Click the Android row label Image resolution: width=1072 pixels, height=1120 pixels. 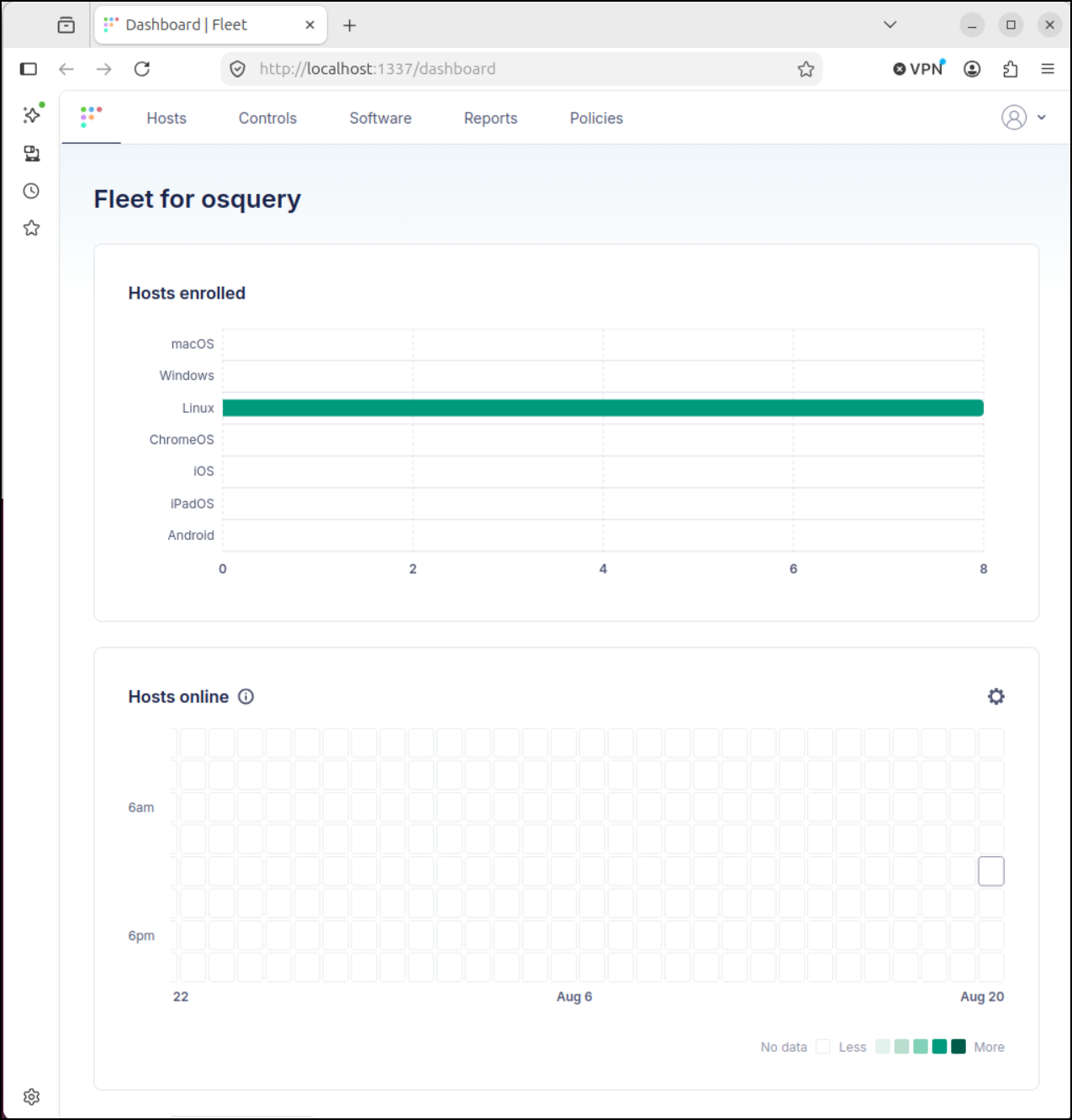click(x=191, y=536)
